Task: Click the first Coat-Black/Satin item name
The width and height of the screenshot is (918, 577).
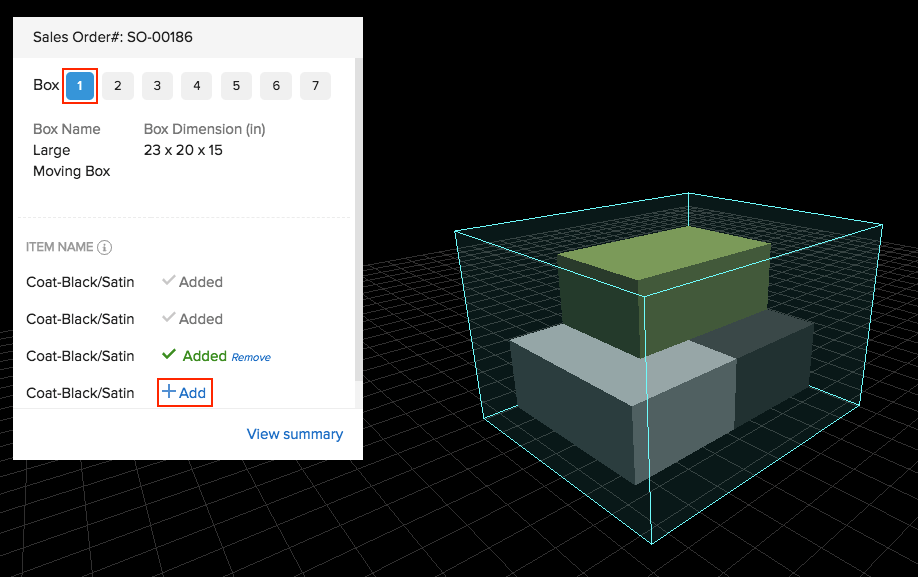Action: click(80, 282)
